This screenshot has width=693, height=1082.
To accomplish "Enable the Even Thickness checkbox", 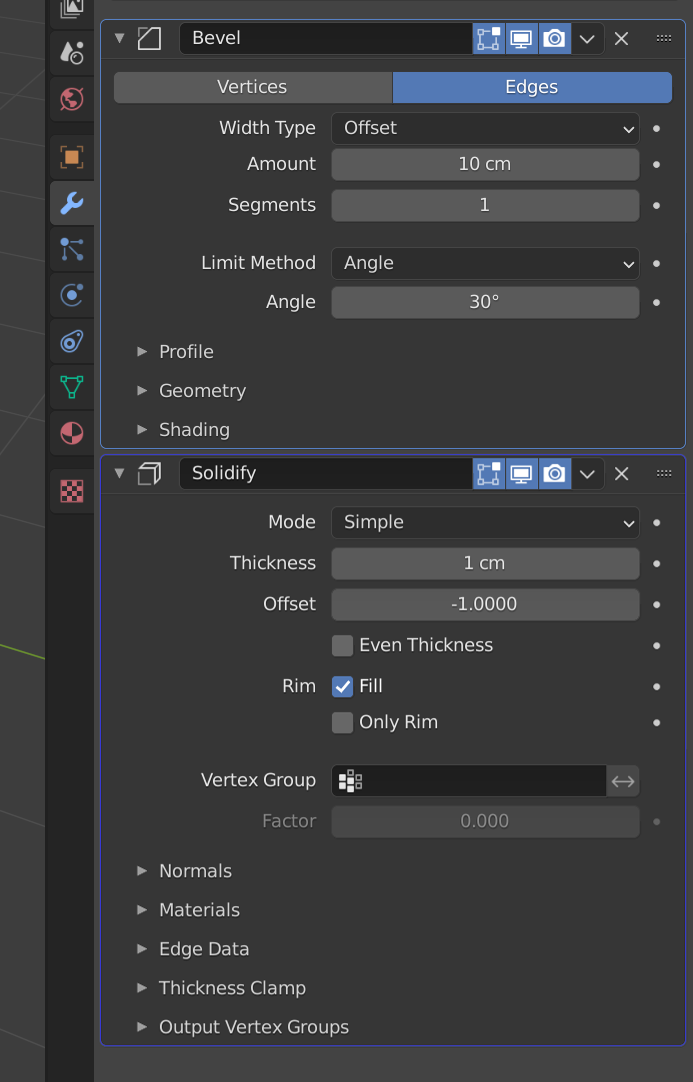I will coord(342,645).
